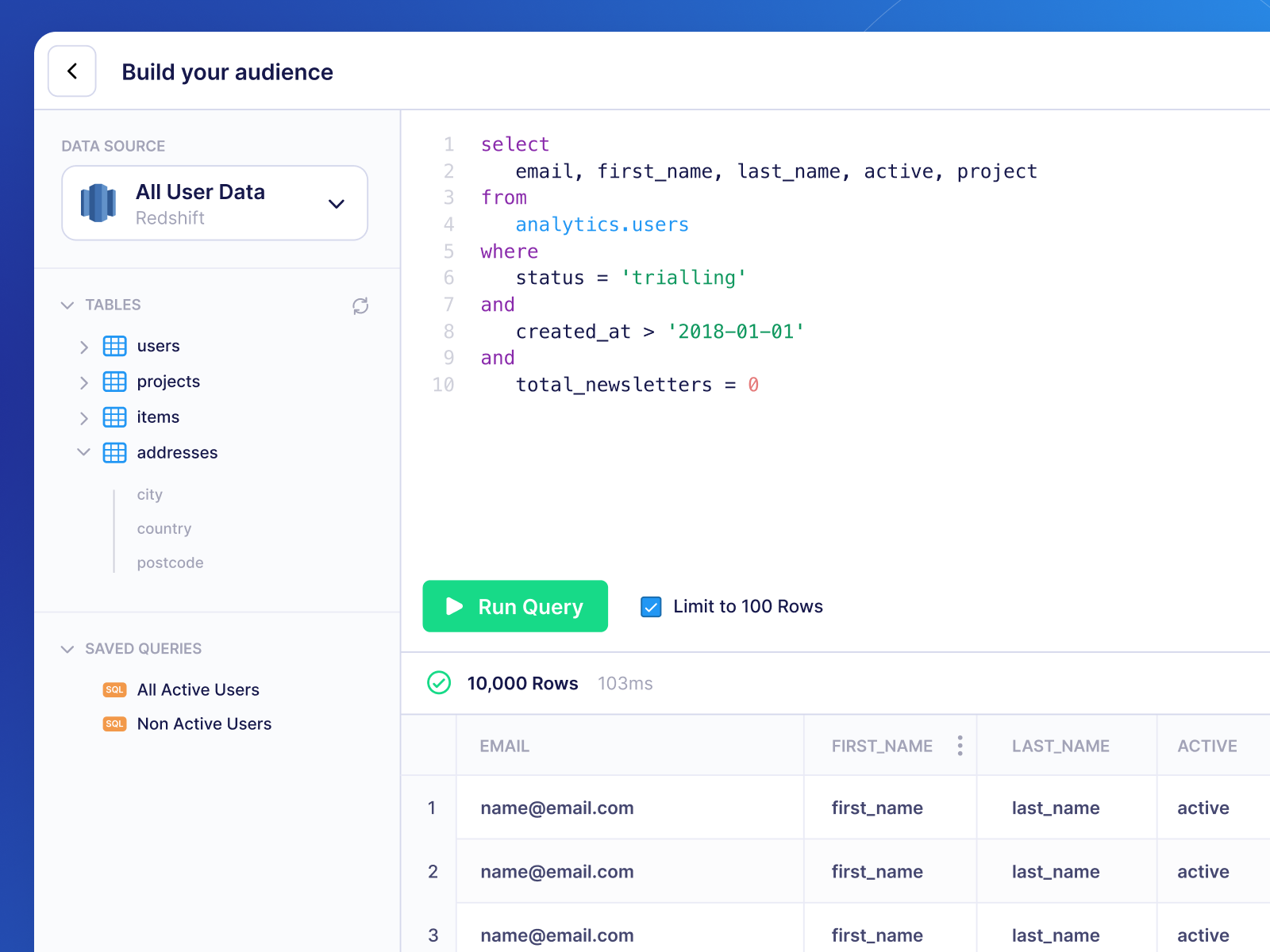Click the back arrow icon
Image resolution: width=1270 pixels, height=952 pixels.
click(71, 71)
